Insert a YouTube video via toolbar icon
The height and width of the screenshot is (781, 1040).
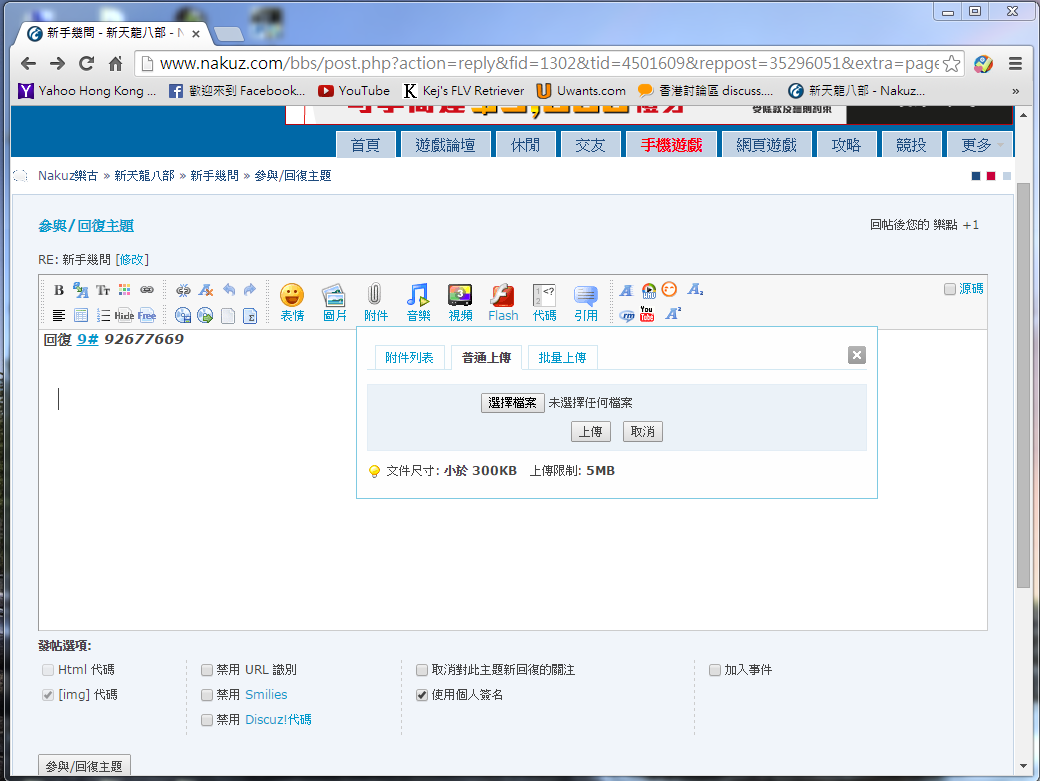tap(647, 314)
